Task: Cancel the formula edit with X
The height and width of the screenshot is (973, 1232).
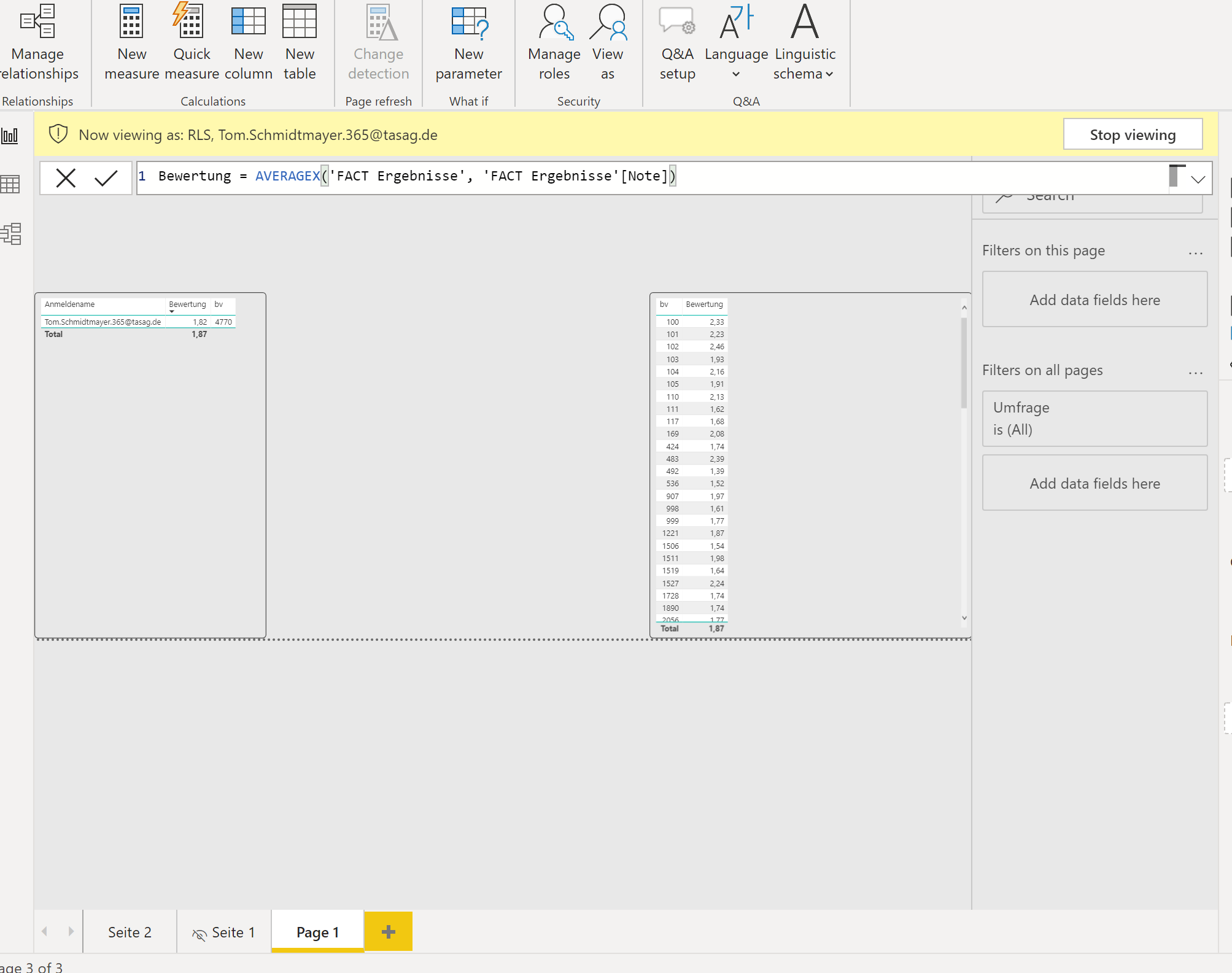Action: (x=66, y=178)
